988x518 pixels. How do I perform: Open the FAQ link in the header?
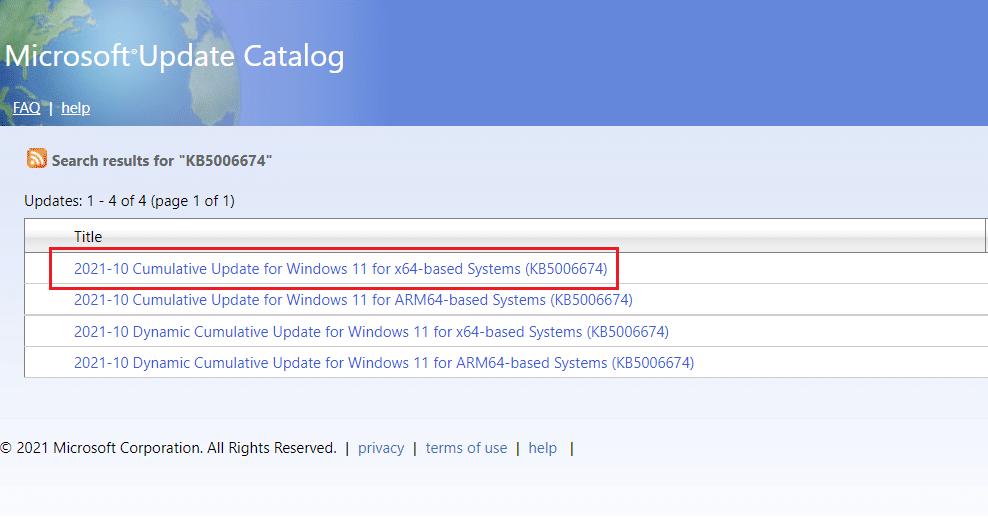click(26, 108)
